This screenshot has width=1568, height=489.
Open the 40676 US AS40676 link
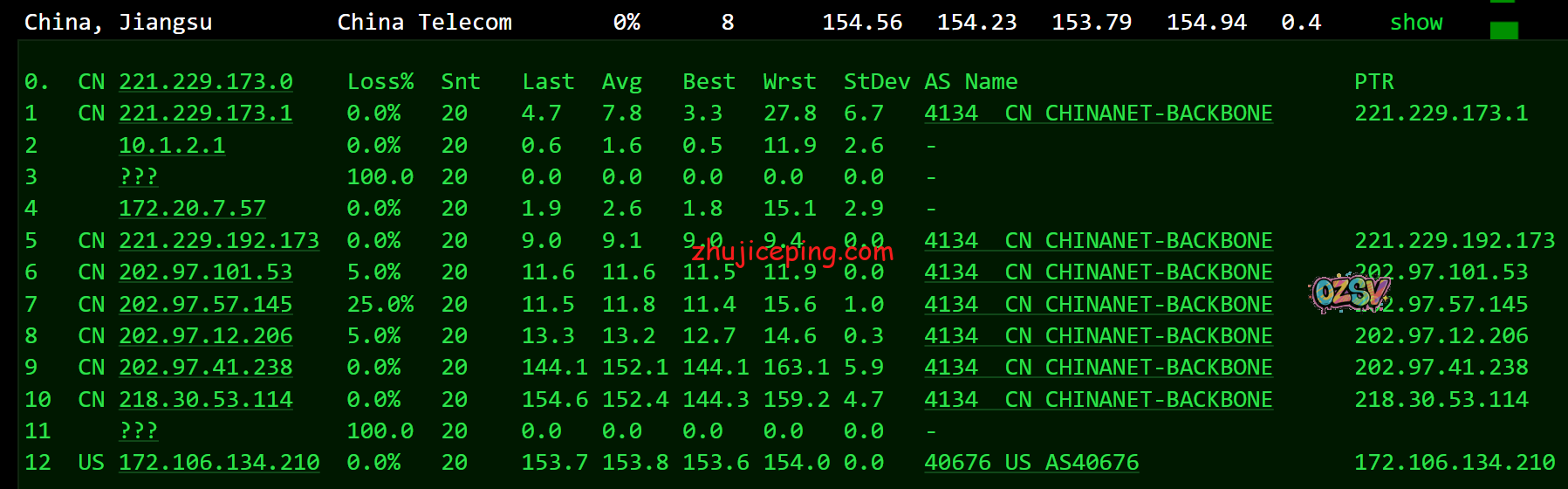pos(1031,463)
